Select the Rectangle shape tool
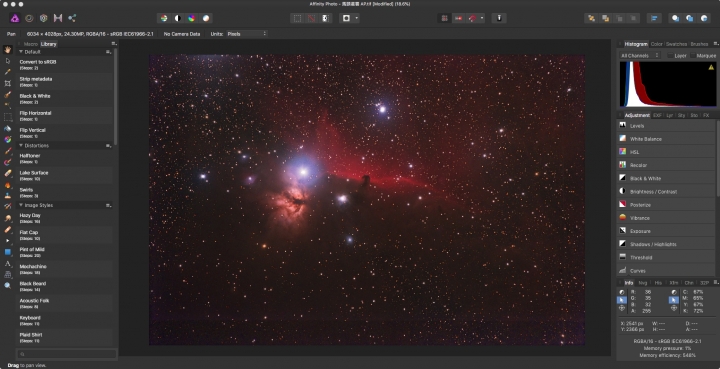This screenshot has height=369, width=720. point(8,252)
